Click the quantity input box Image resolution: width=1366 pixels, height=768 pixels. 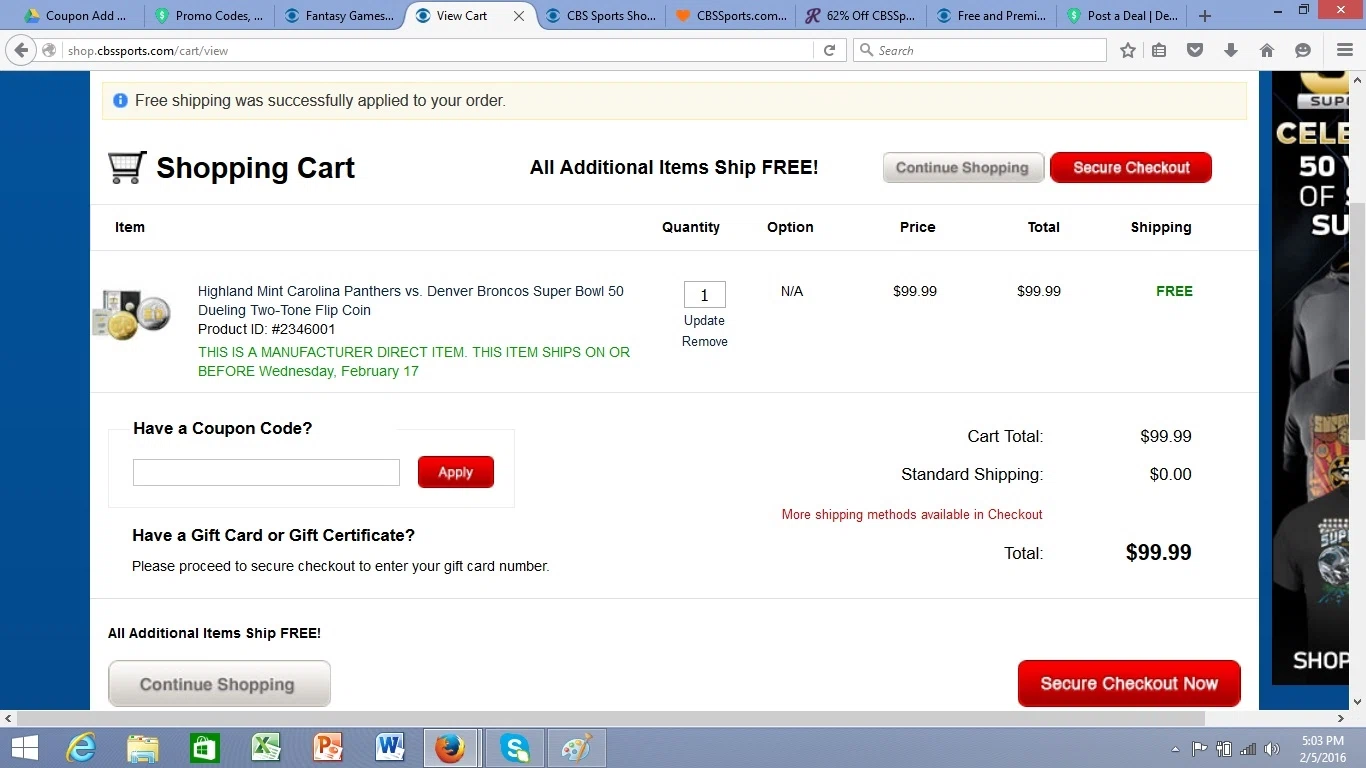click(705, 294)
